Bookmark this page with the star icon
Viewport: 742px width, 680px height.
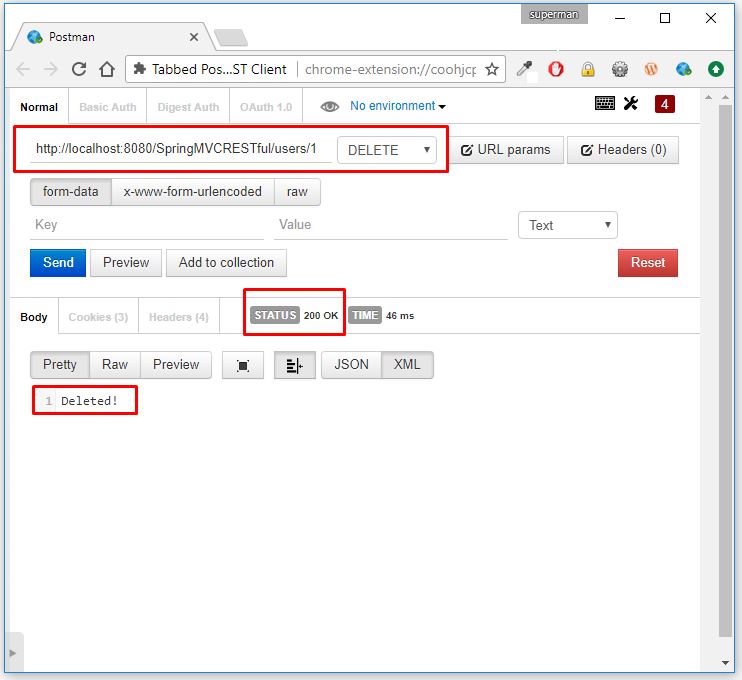[x=492, y=69]
